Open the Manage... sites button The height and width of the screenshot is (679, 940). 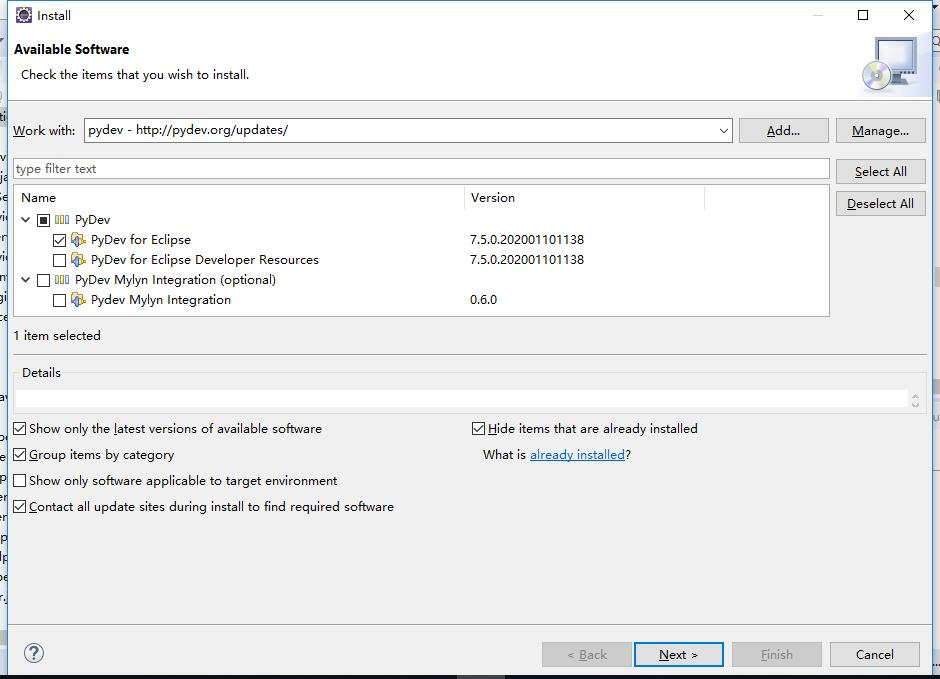881,131
